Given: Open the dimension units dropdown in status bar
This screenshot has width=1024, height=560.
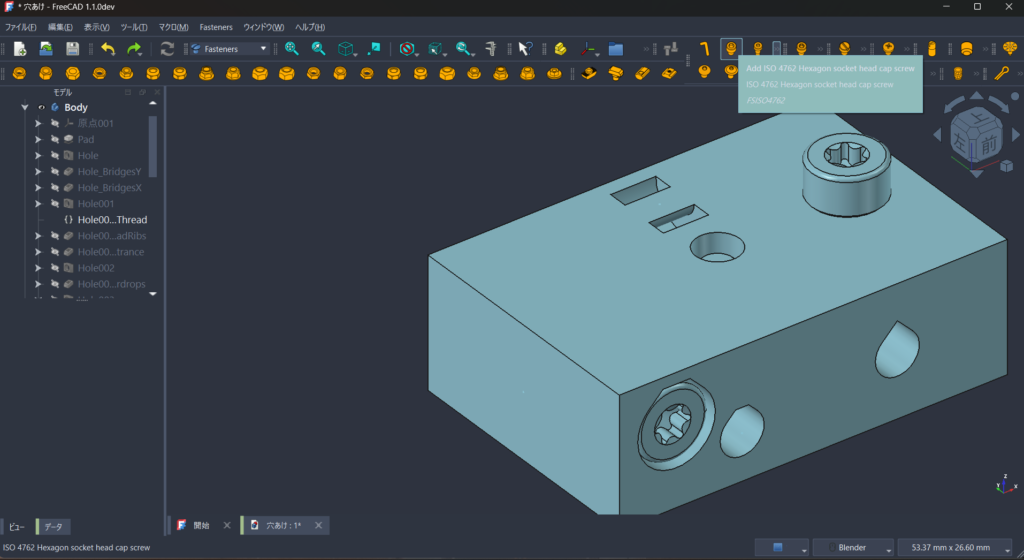Looking at the screenshot, I should [x=955, y=548].
